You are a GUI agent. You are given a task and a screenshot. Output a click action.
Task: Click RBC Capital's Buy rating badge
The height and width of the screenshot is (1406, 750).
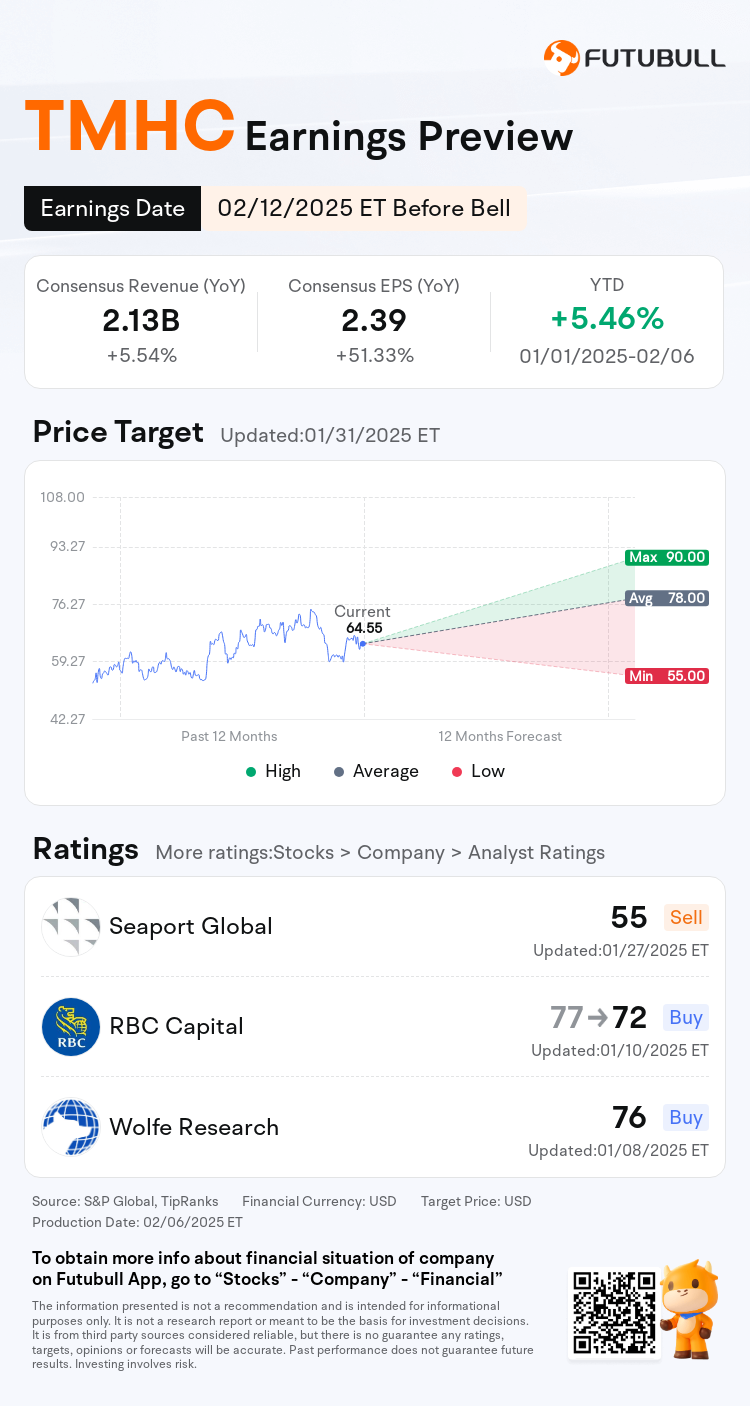(686, 1017)
